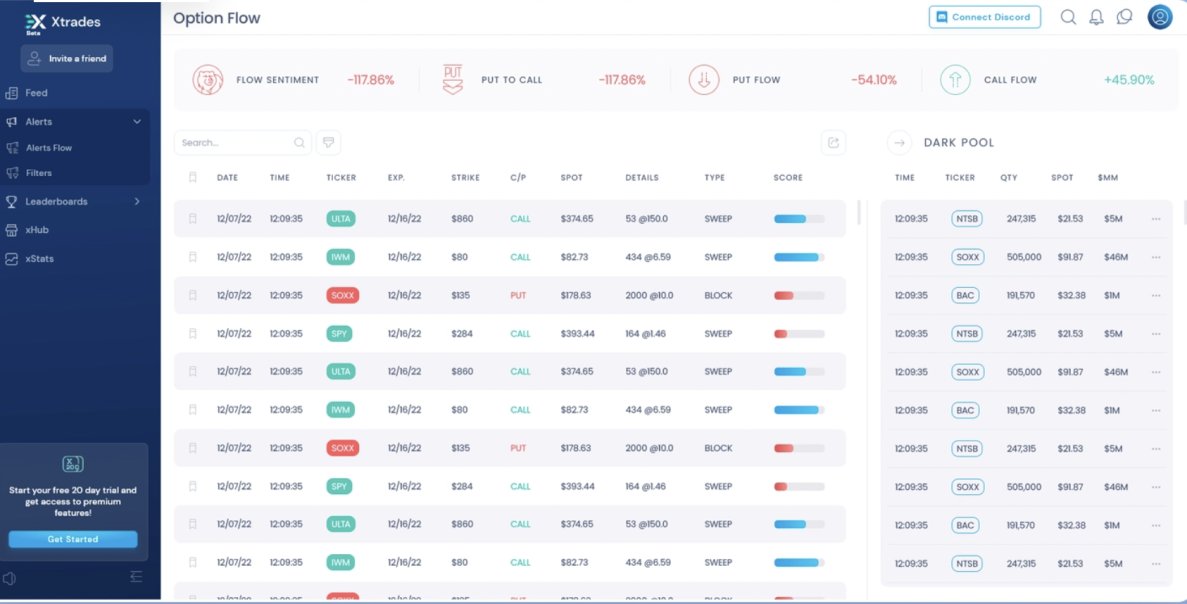1187x604 pixels.
Task: Sort by the STRIKE column header
Action: point(466,178)
